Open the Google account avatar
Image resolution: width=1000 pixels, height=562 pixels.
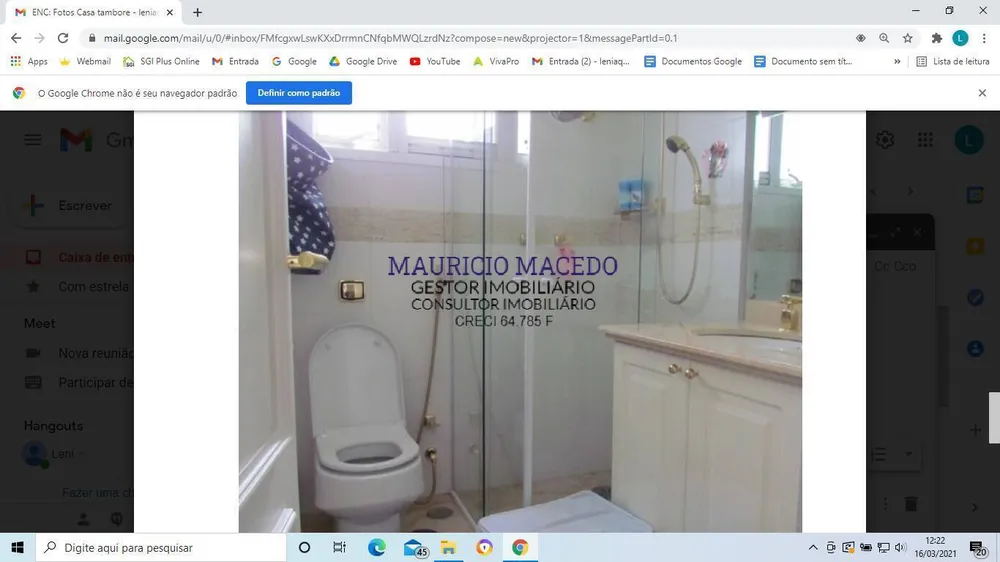tap(969, 140)
